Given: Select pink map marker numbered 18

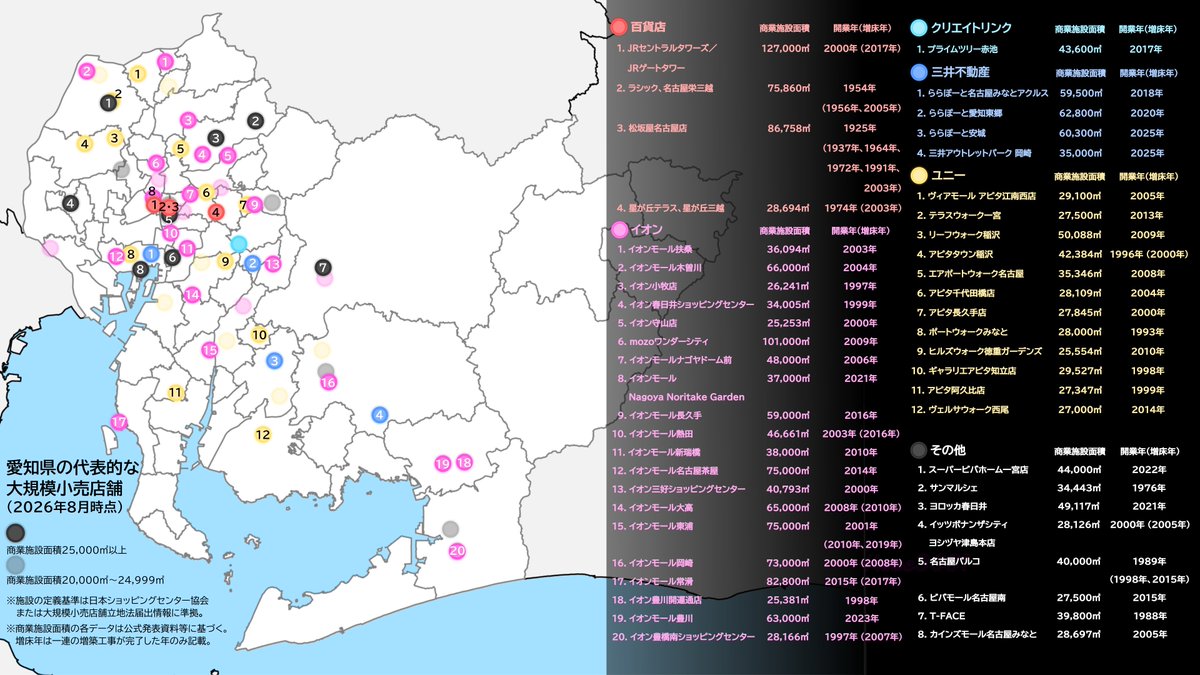Looking at the screenshot, I should pos(464,463).
